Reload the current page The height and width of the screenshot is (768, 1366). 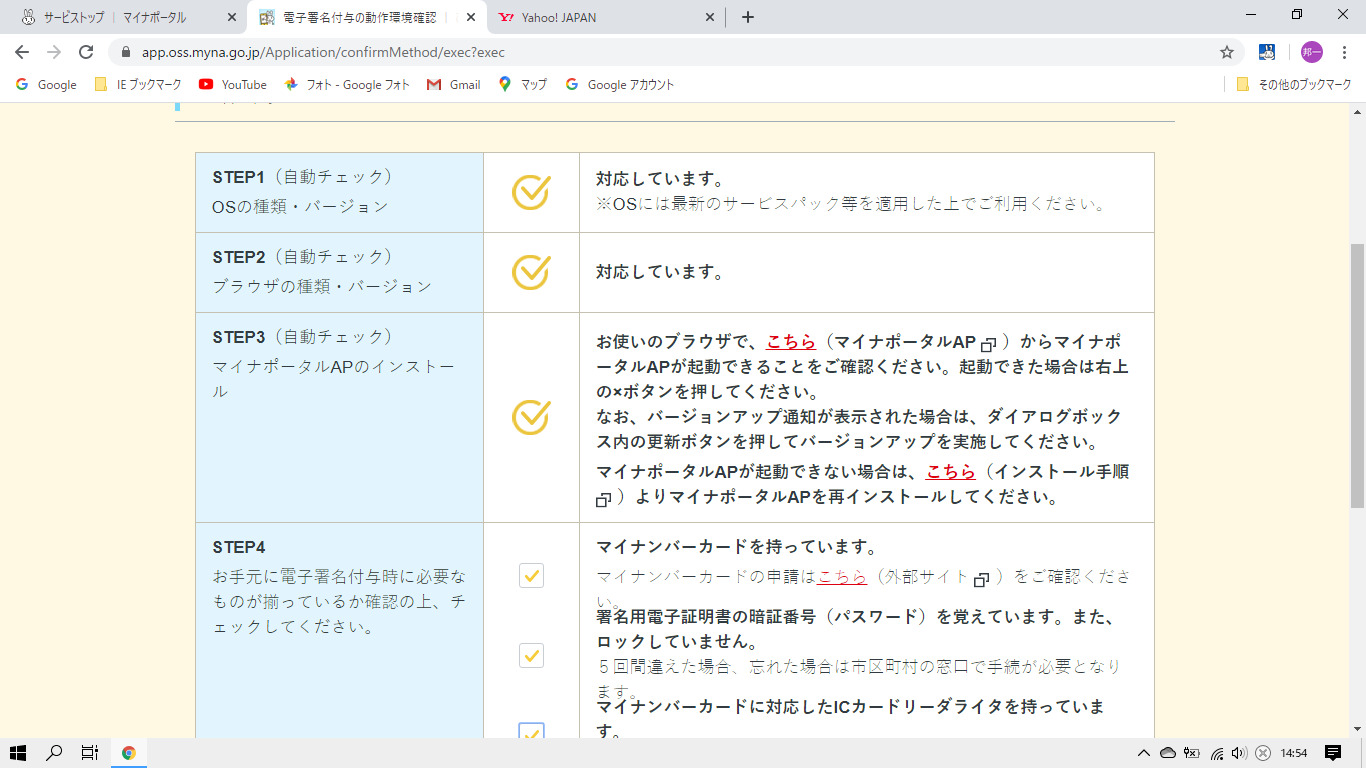coord(86,52)
